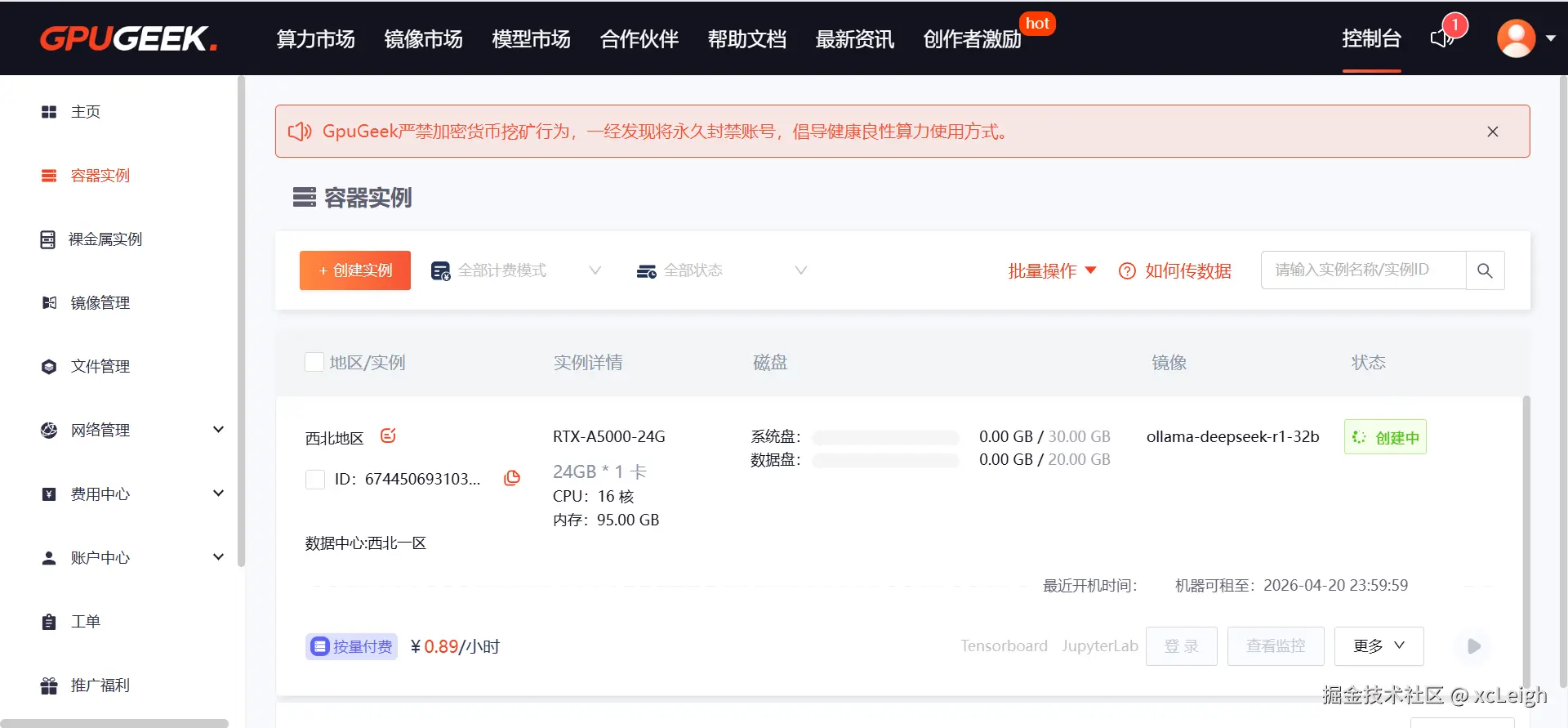Dismiss the mining warning banner
1568x728 pixels.
[1493, 132]
